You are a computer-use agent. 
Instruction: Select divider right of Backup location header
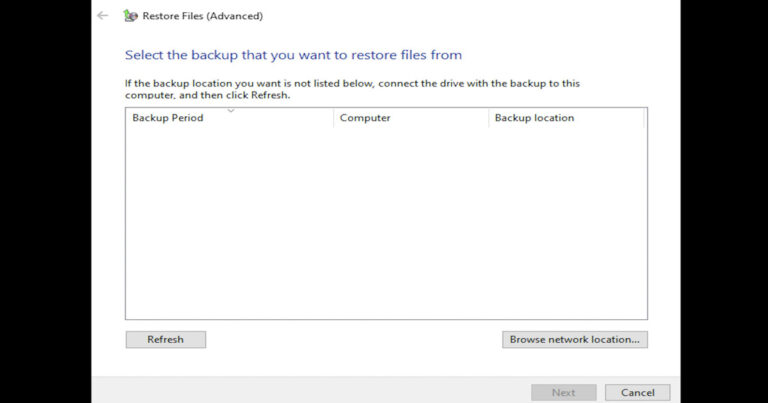[x=644, y=118]
